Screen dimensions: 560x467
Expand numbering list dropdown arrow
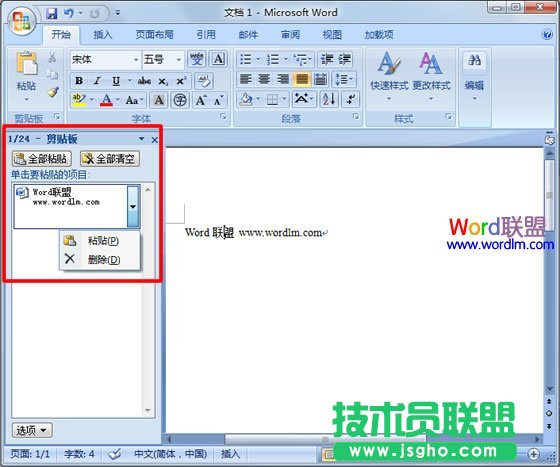coord(286,59)
